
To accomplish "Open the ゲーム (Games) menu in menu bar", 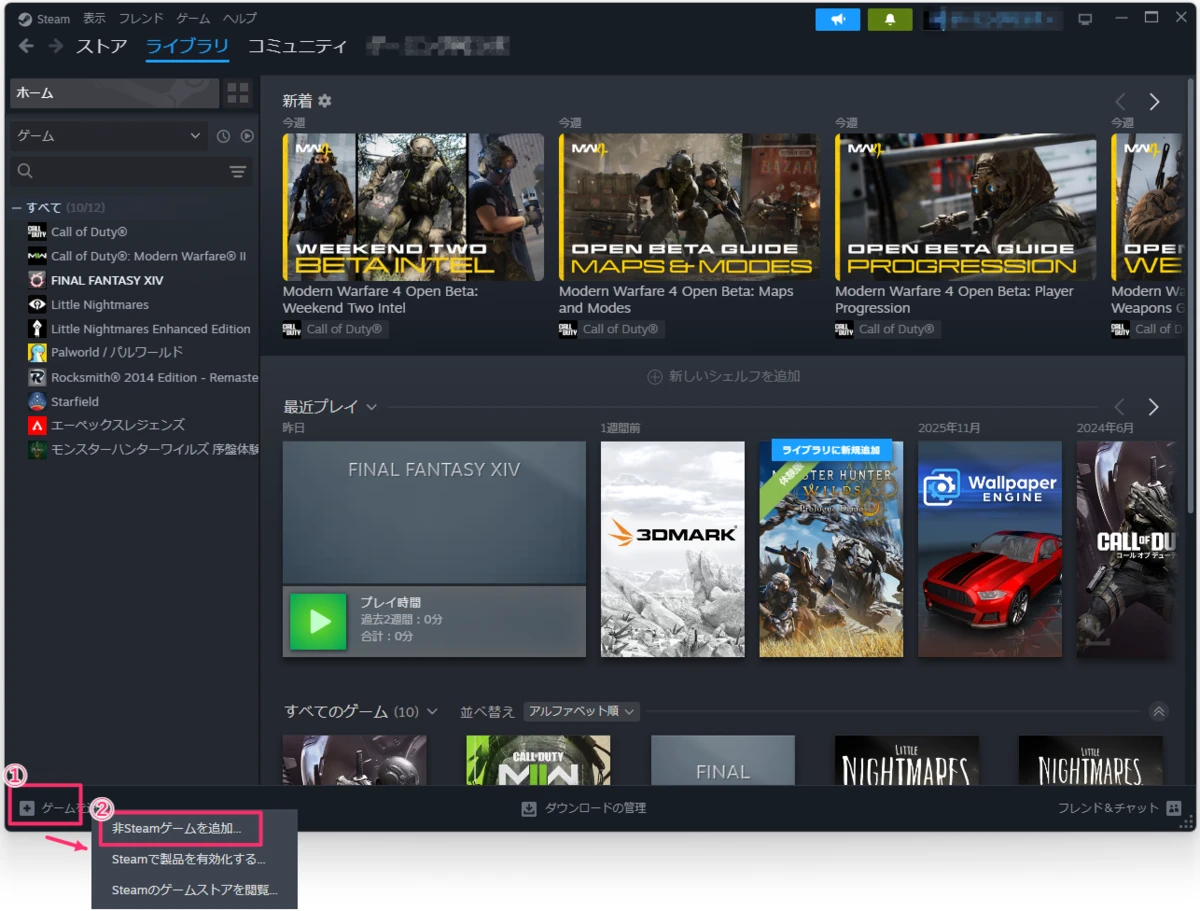I will (193, 19).
